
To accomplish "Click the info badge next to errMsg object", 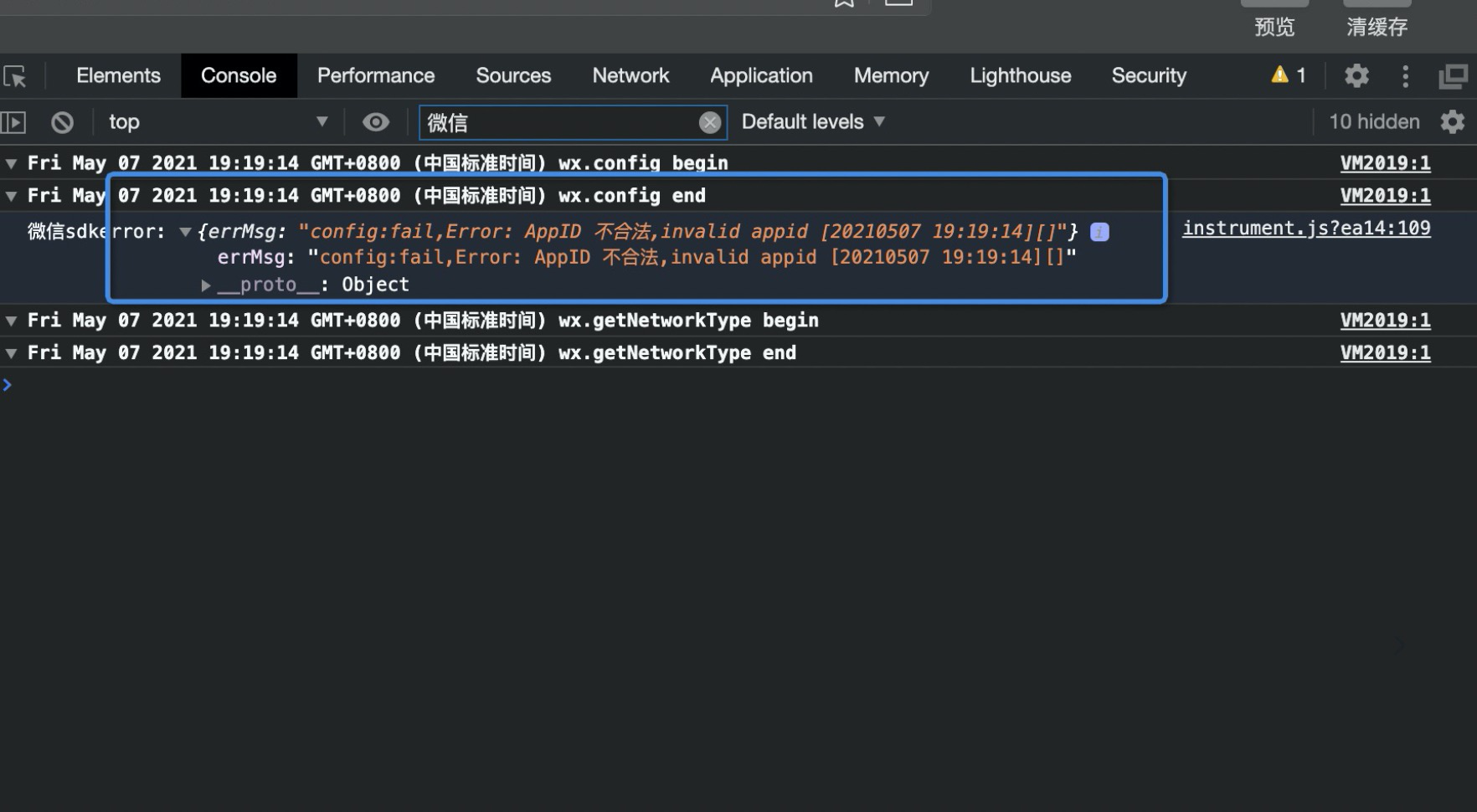I will (1099, 232).
